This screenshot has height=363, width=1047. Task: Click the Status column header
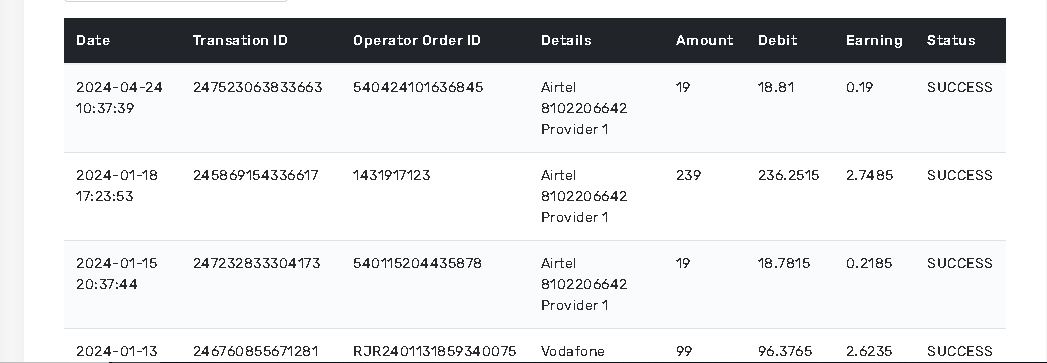point(951,40)
